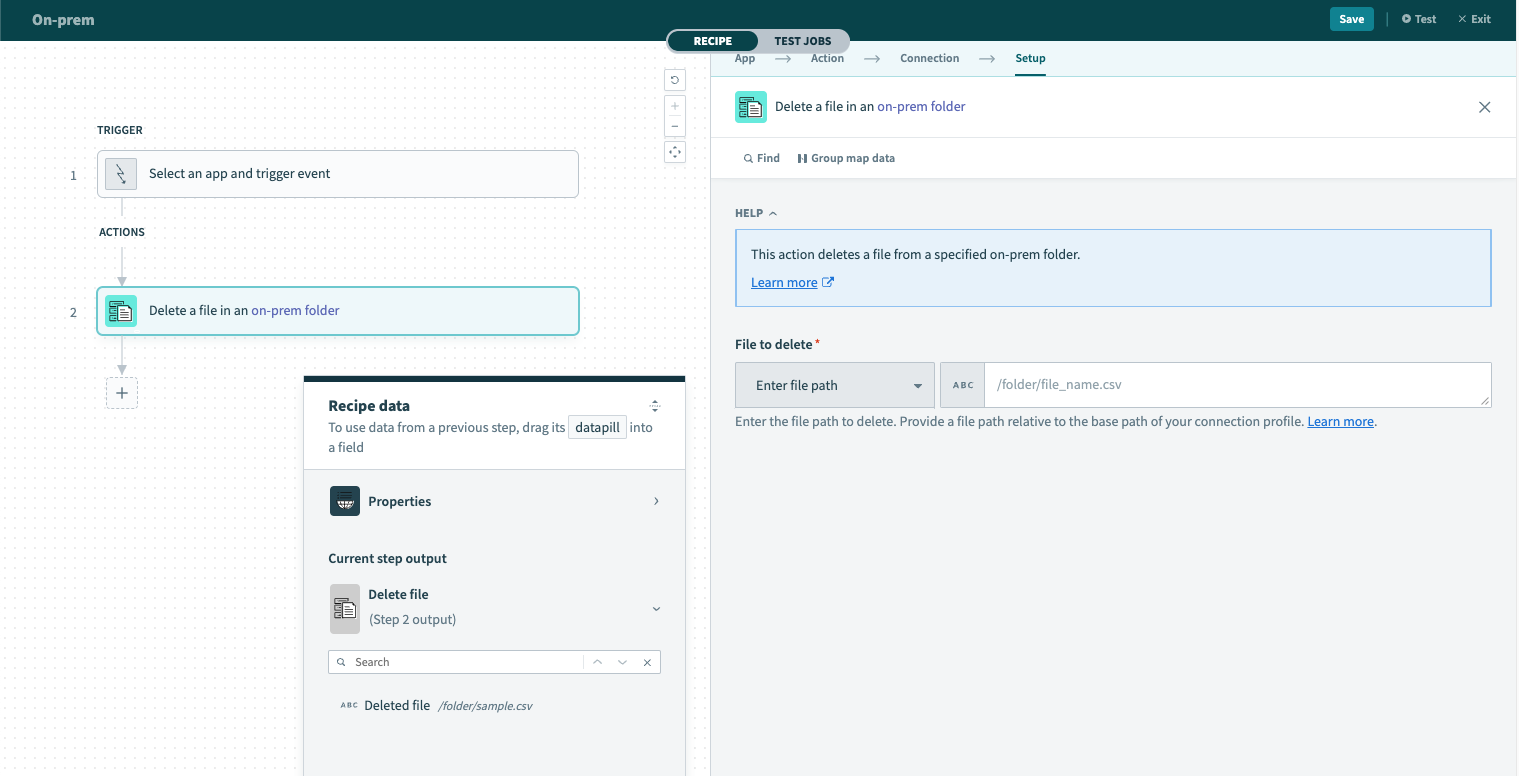Screen dimensions: 1519x776
Task: Click the file path text input field
Action: tap(1235, 385)
